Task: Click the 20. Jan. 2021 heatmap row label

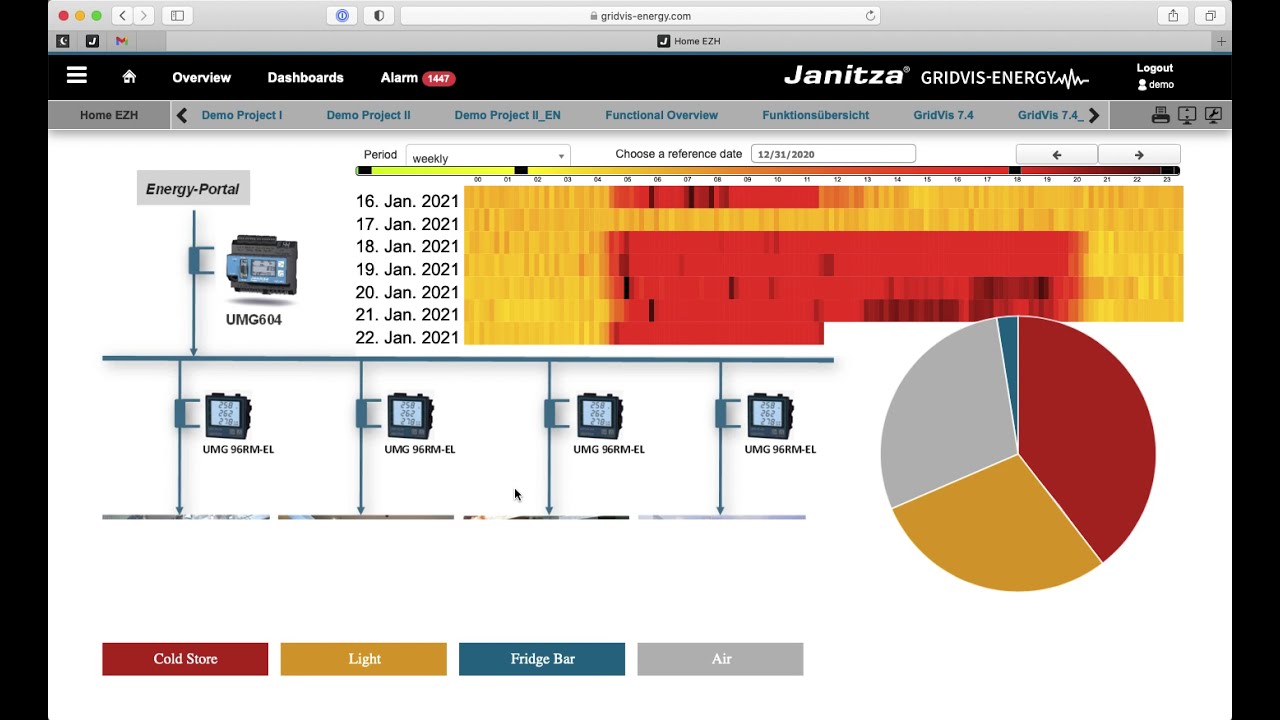Action: (x=407, y=292)
